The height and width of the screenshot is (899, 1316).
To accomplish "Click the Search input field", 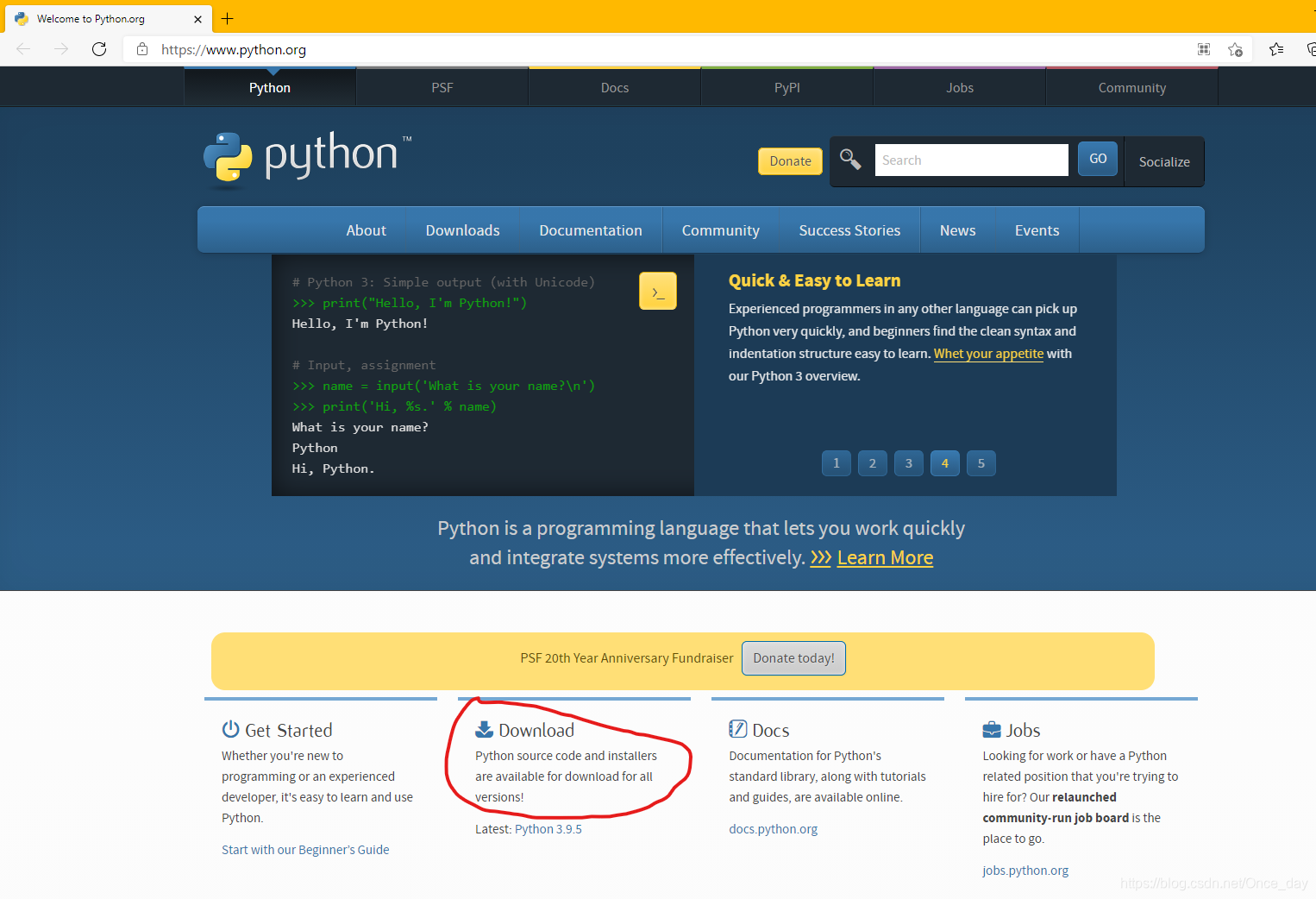I will tap(971, 160).
